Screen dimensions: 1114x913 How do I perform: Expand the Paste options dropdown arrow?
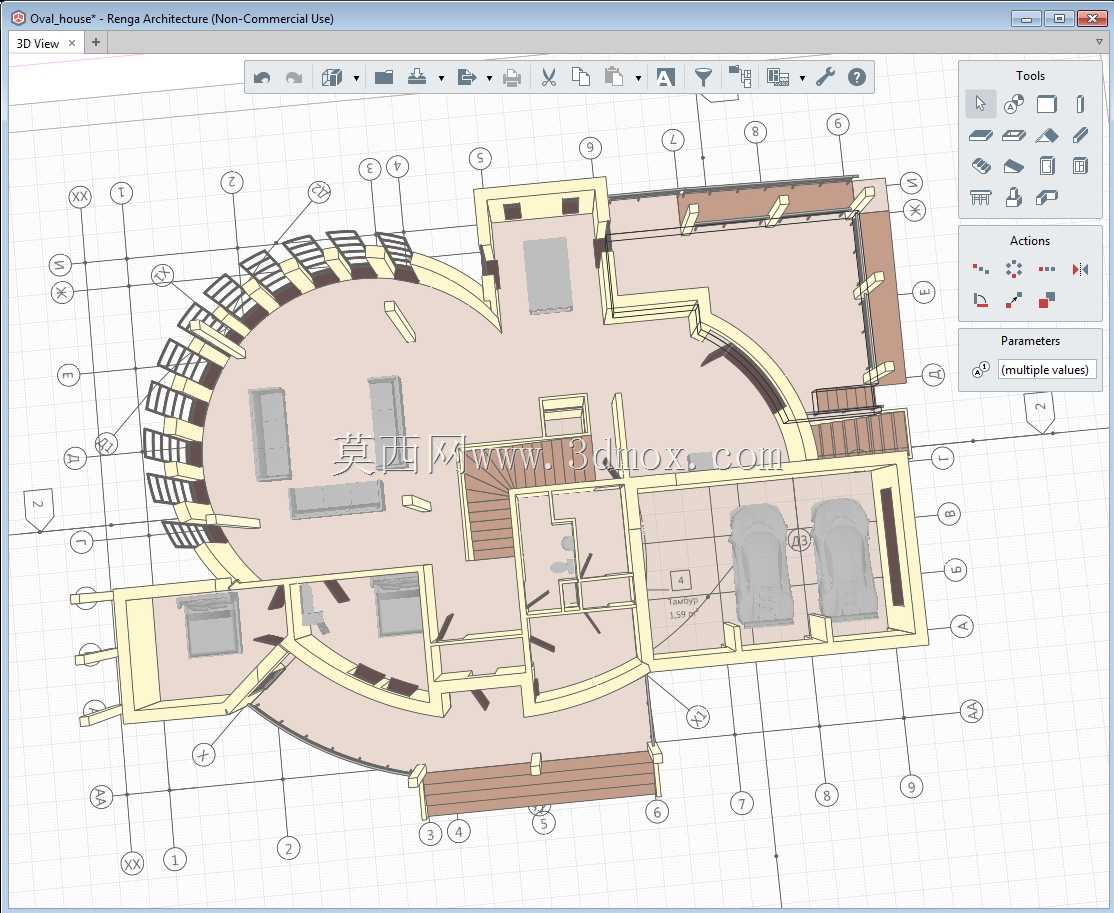pos(638,78)
